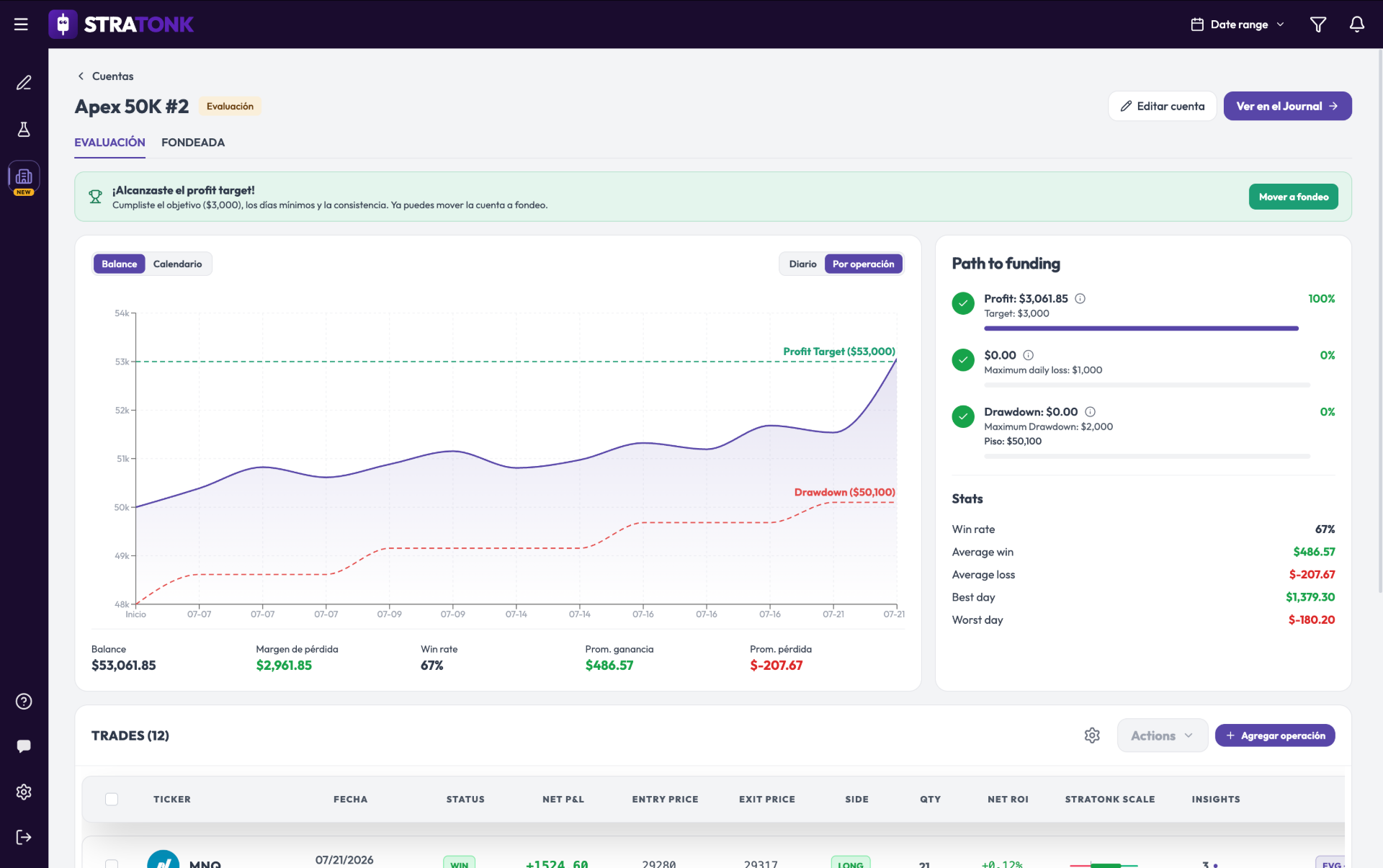
Task: Expand the Date range dropdown
Action: click(x=1237, y=24)
